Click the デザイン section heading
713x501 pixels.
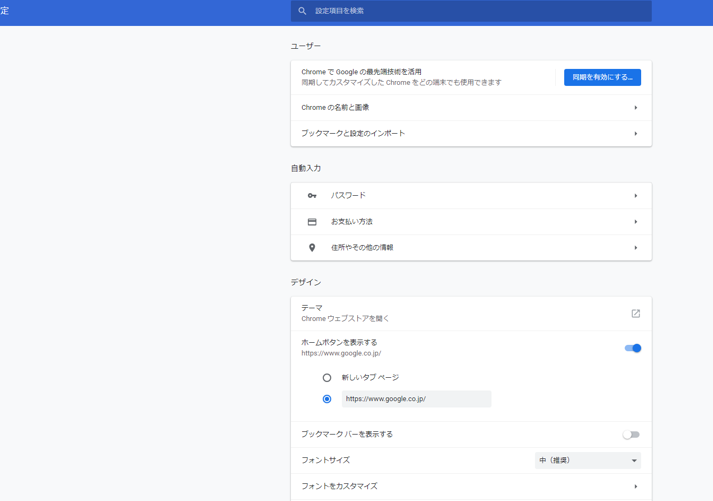click(306, 283)
